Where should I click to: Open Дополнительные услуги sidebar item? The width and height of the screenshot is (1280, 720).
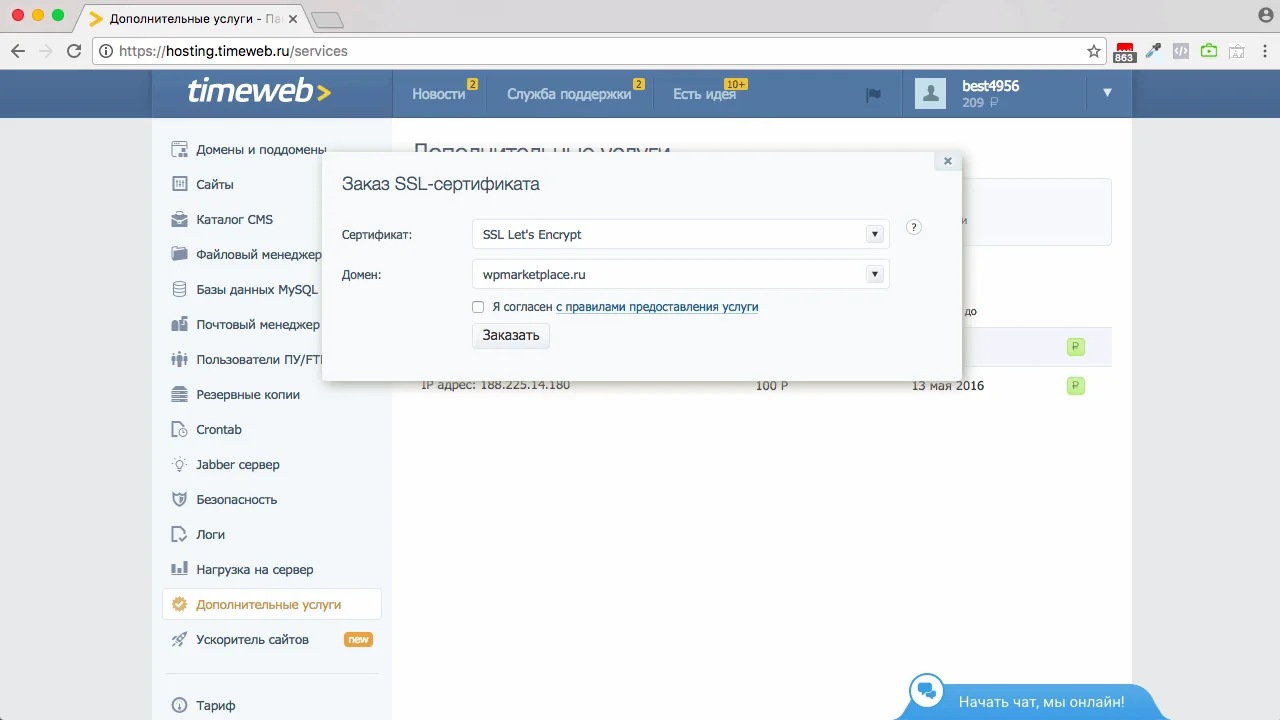272,604
